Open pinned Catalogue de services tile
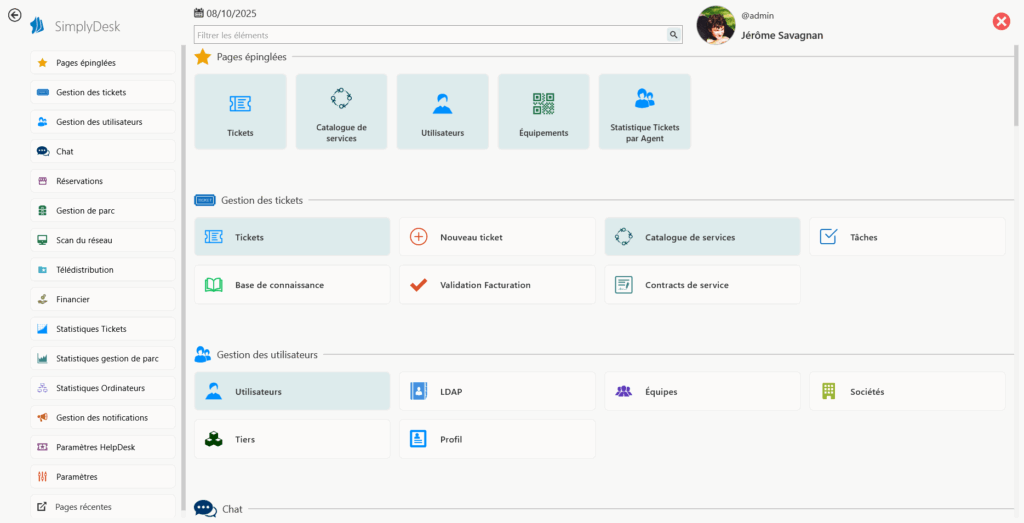1024x523 pixels. (x=341, y=112)
